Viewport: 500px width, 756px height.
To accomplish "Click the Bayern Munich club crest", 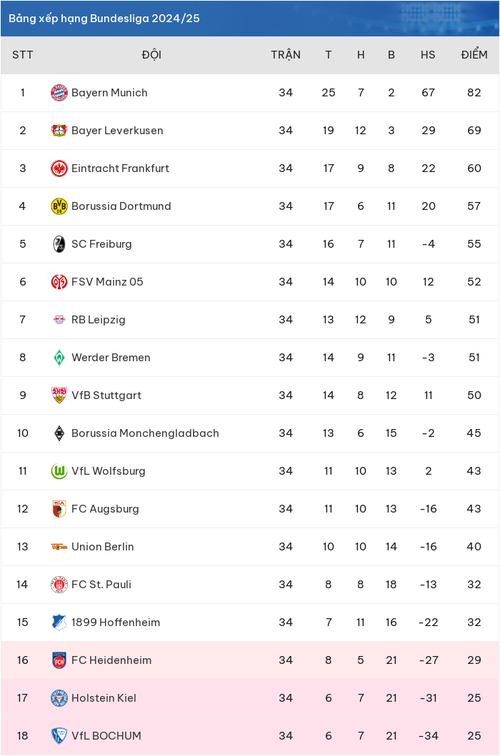I will coord(59,93).
